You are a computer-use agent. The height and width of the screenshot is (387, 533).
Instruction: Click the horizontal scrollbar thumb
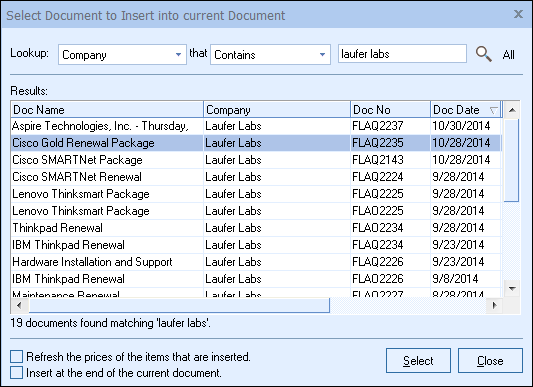(x=179, y=305)
